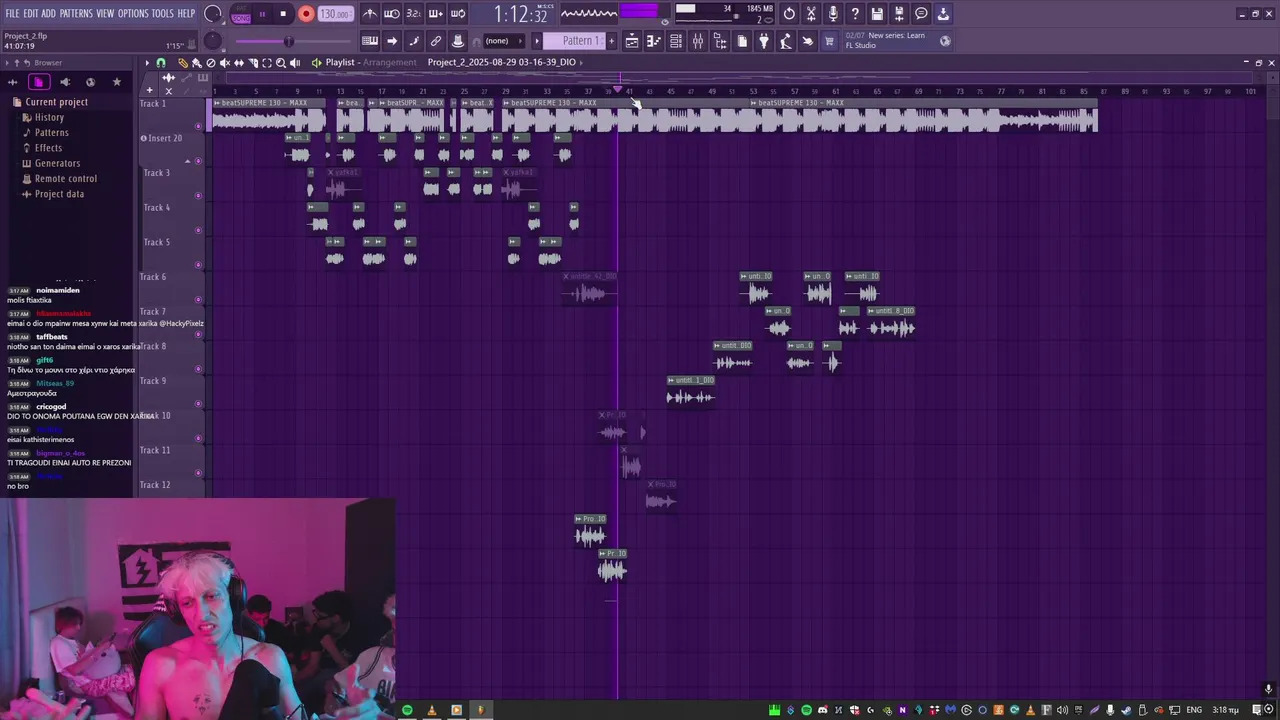1280x720 pixels.
Task: Select the playlist paint brush tool
Action: point(197,63)
